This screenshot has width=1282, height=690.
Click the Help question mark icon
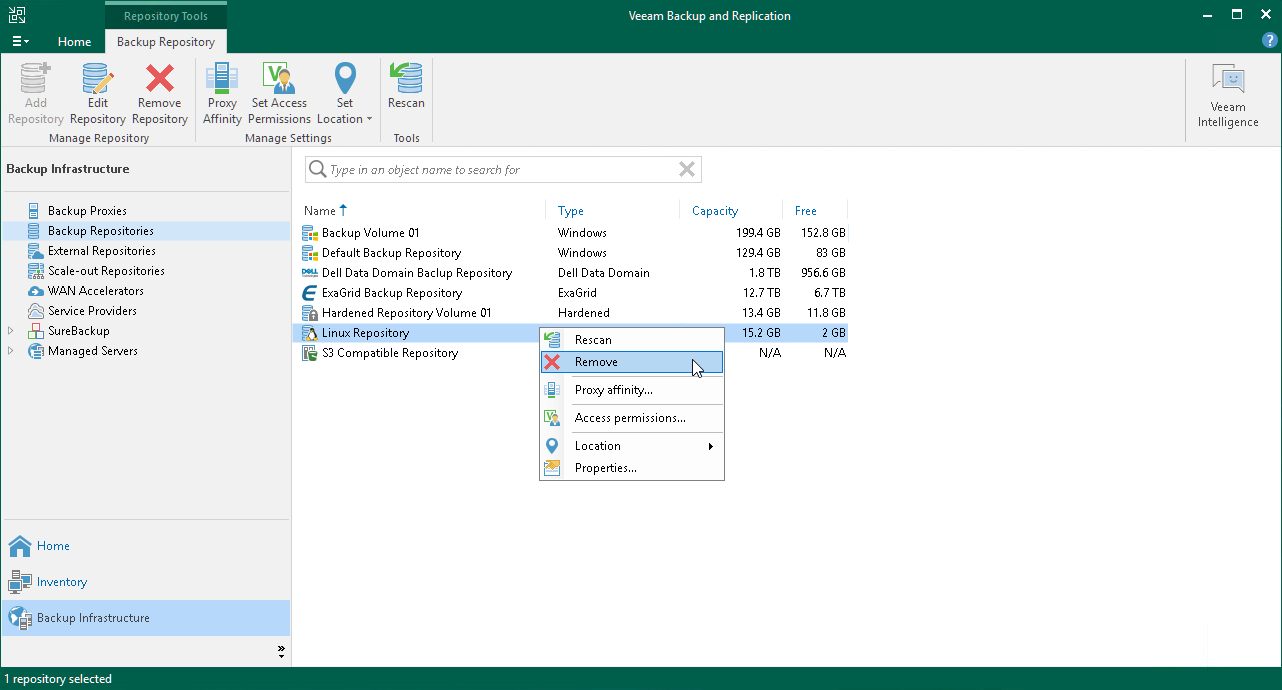[x=1269, y=40]
